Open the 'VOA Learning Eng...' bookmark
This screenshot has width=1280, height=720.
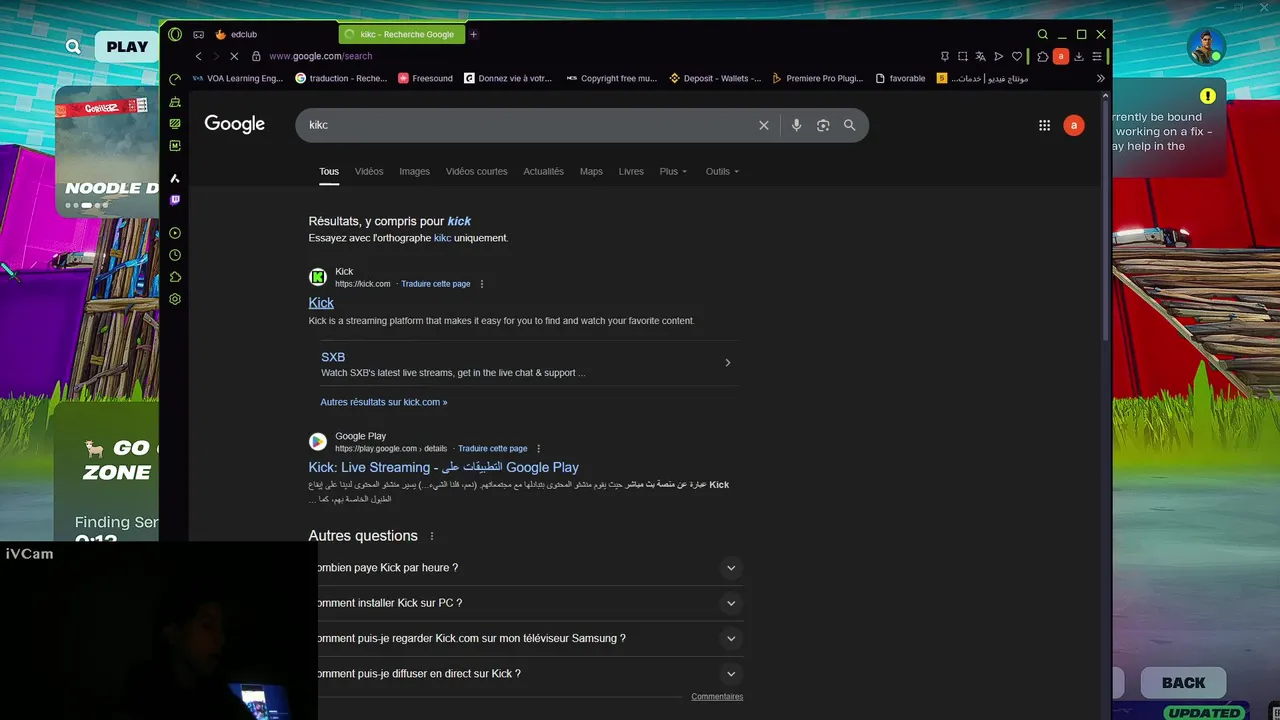pyautogui.click(x=238, y=78)
